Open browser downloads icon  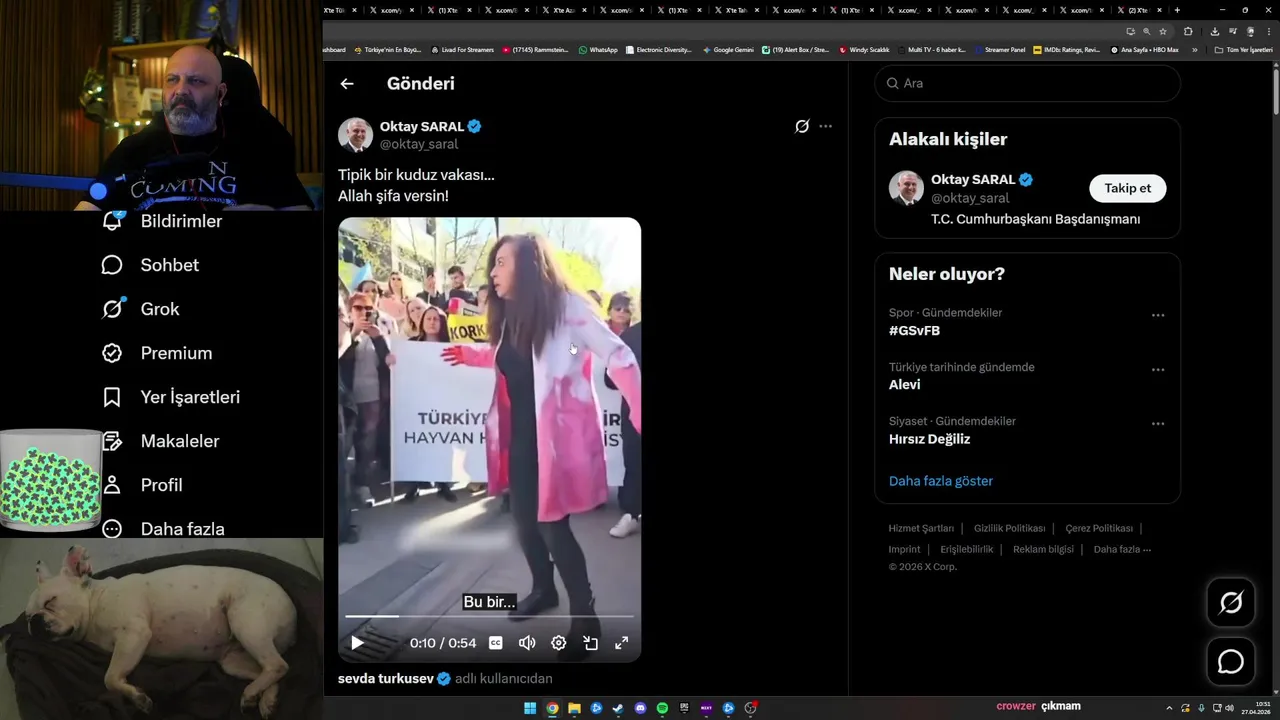(1215, 31)
